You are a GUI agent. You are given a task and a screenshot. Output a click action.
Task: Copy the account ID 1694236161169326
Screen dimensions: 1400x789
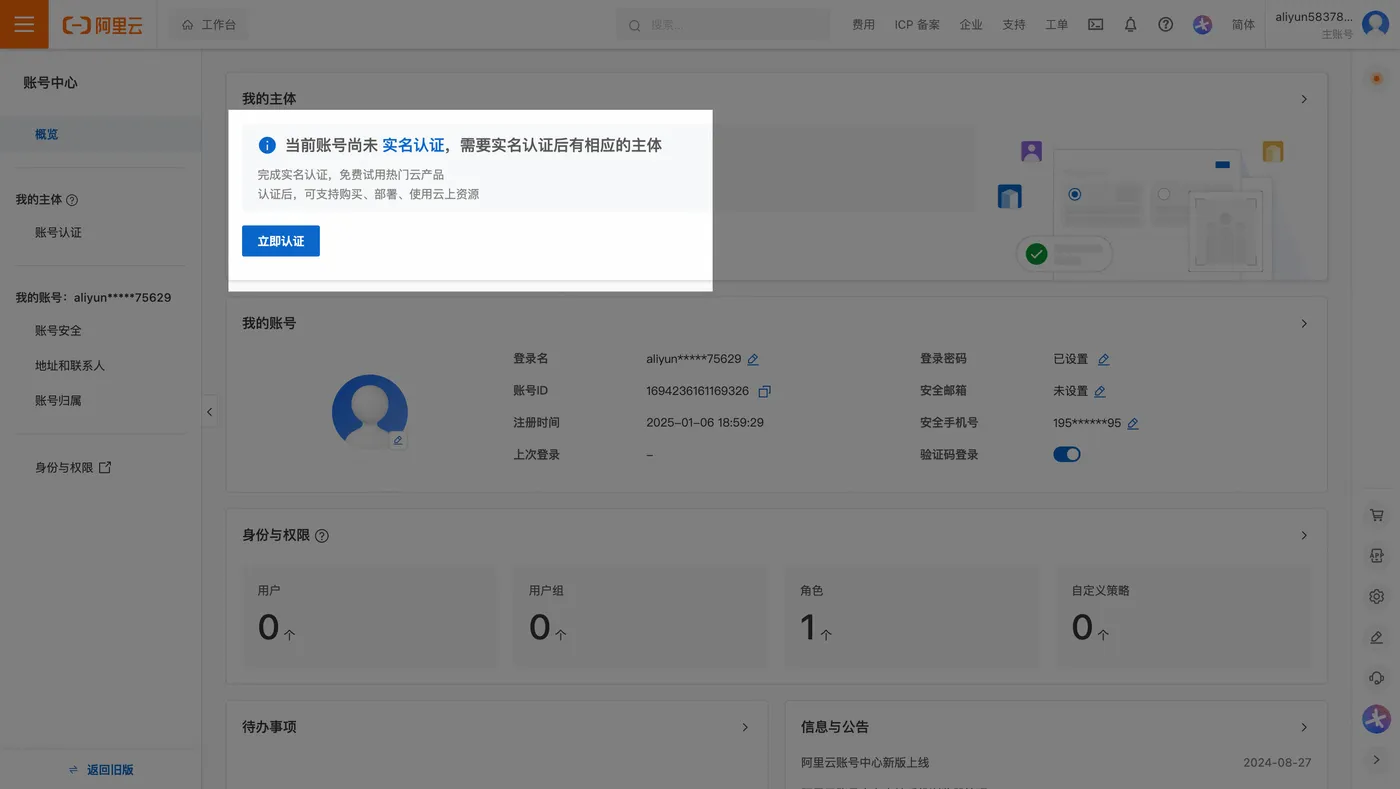(x=765, y=391)
